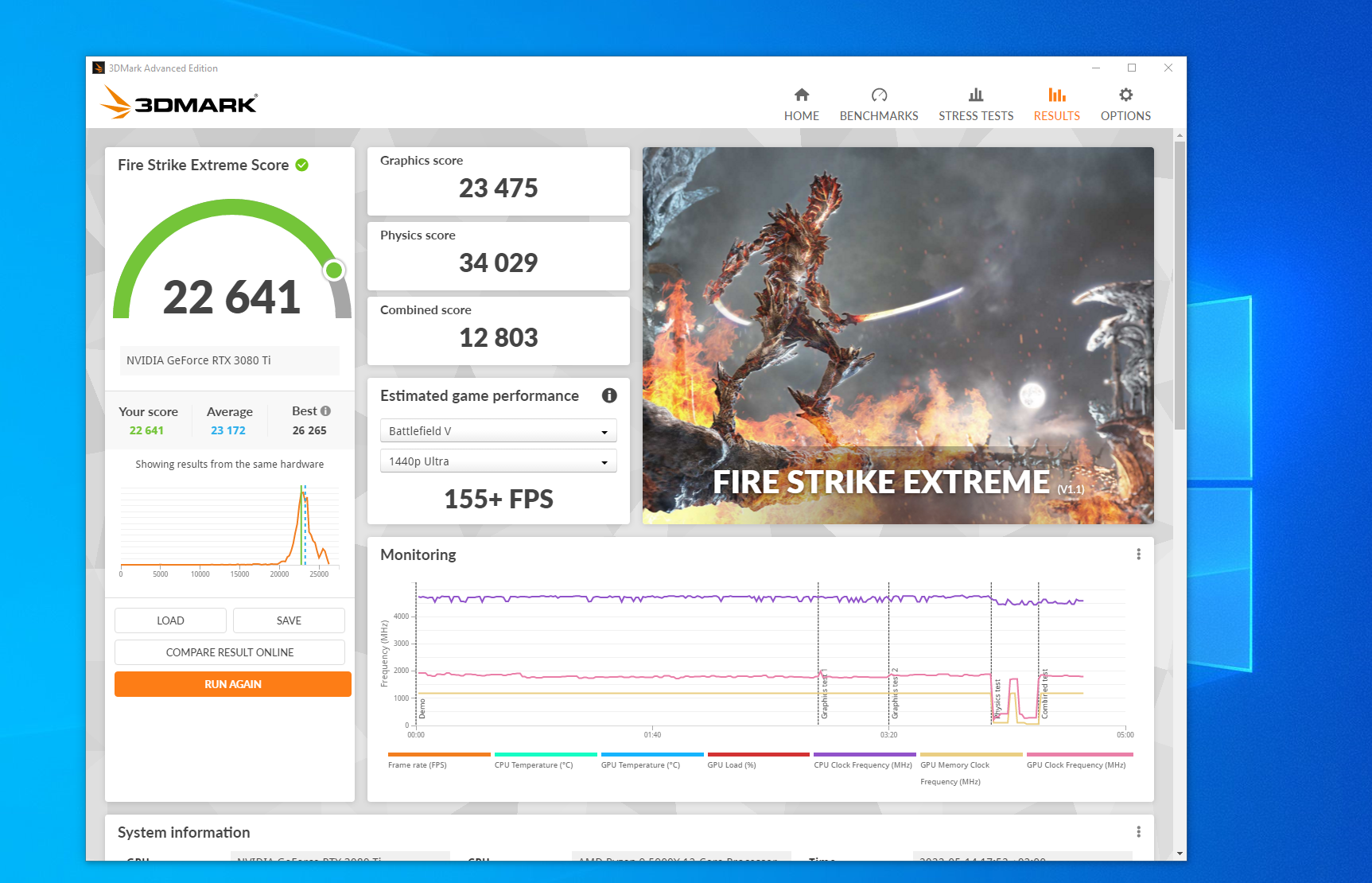The height and width of the screenshot is (883, 1372).
Task: Click the Average score 23 172
Action: (228, 430)
